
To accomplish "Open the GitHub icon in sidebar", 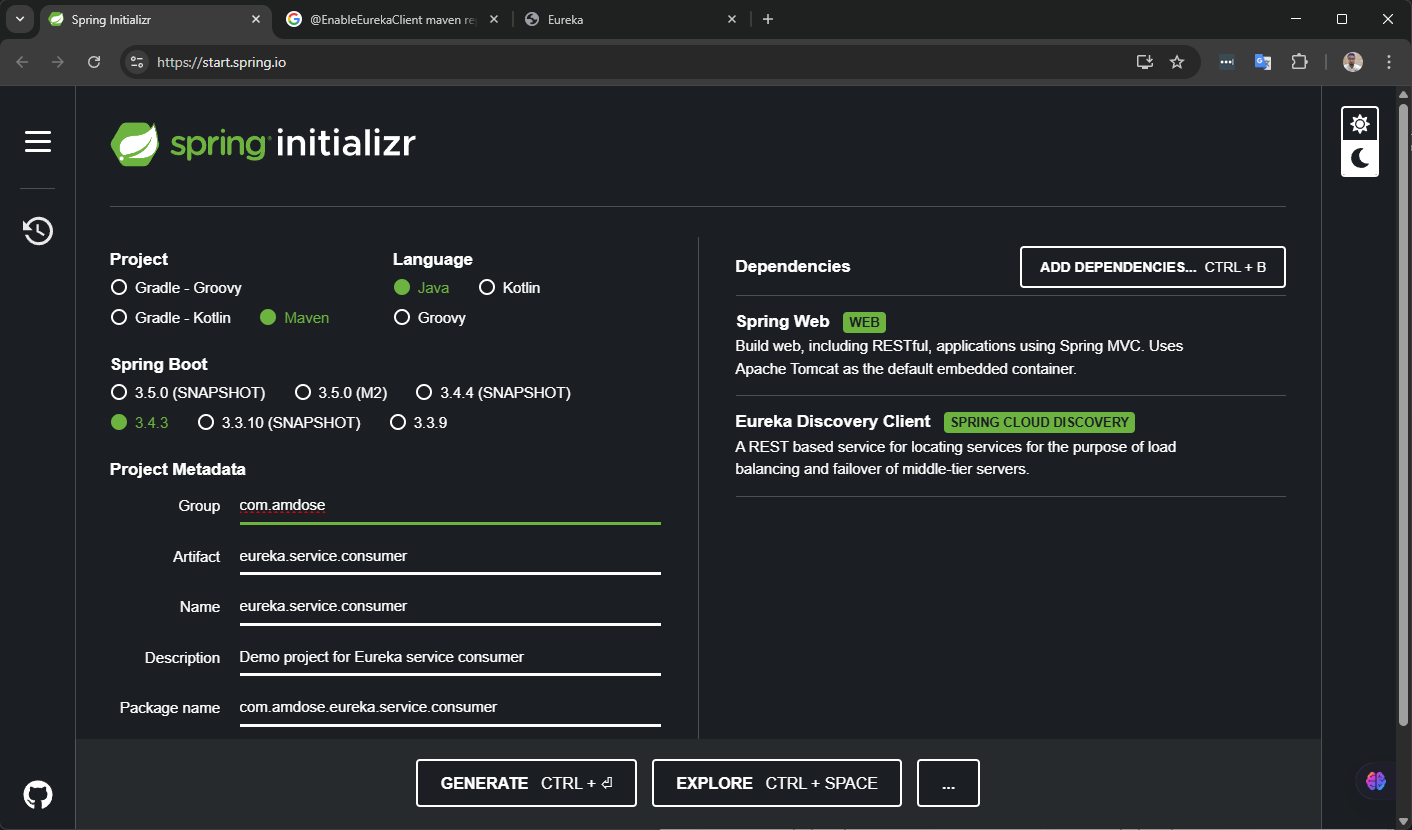I will tap(38, 795).
